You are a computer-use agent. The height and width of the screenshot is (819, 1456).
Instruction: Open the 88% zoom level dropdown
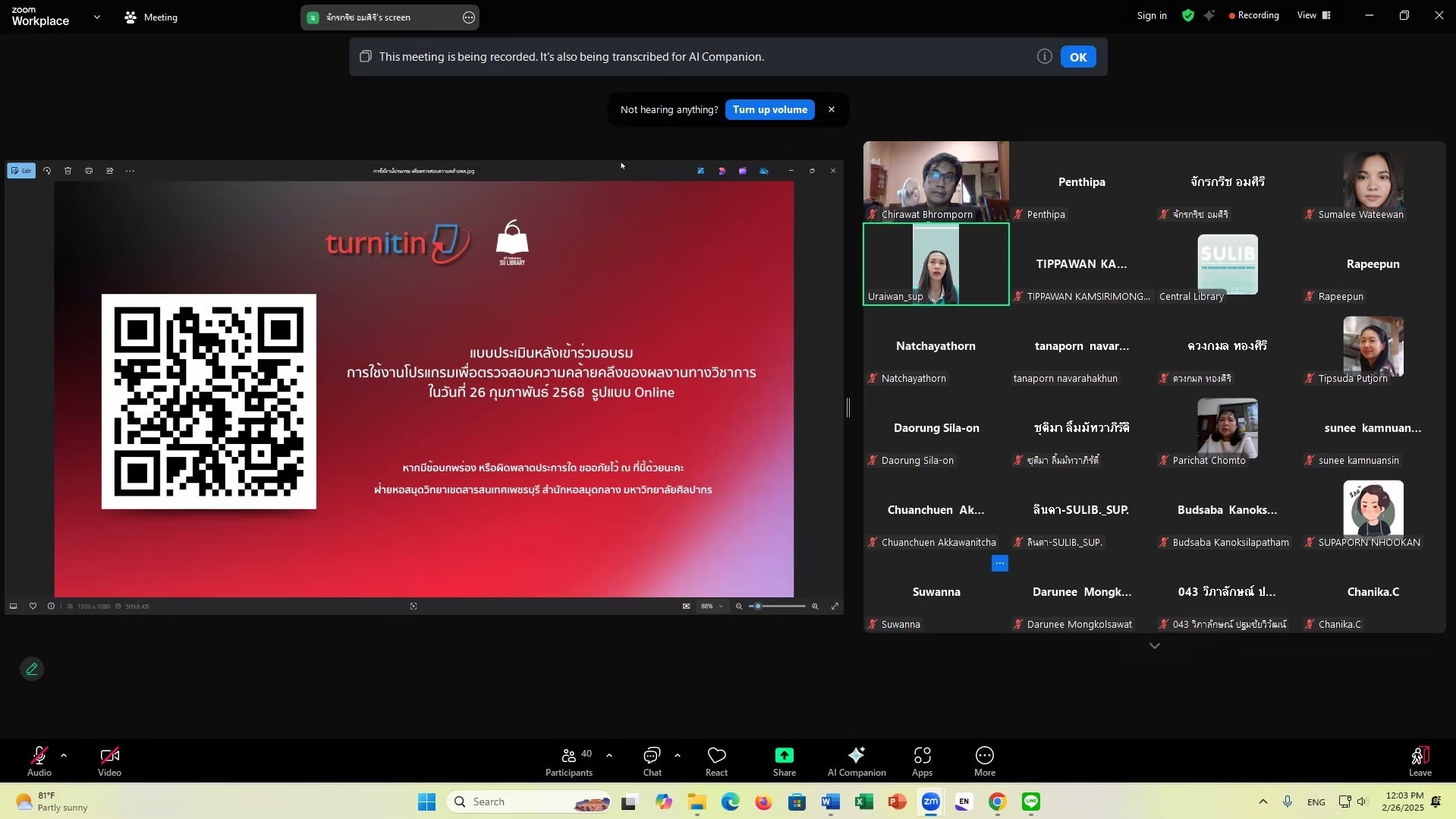(712, 606)
